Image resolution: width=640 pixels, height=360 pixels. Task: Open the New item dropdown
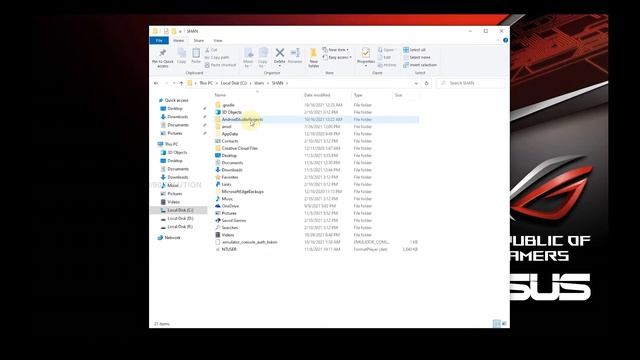pos(336,50)
